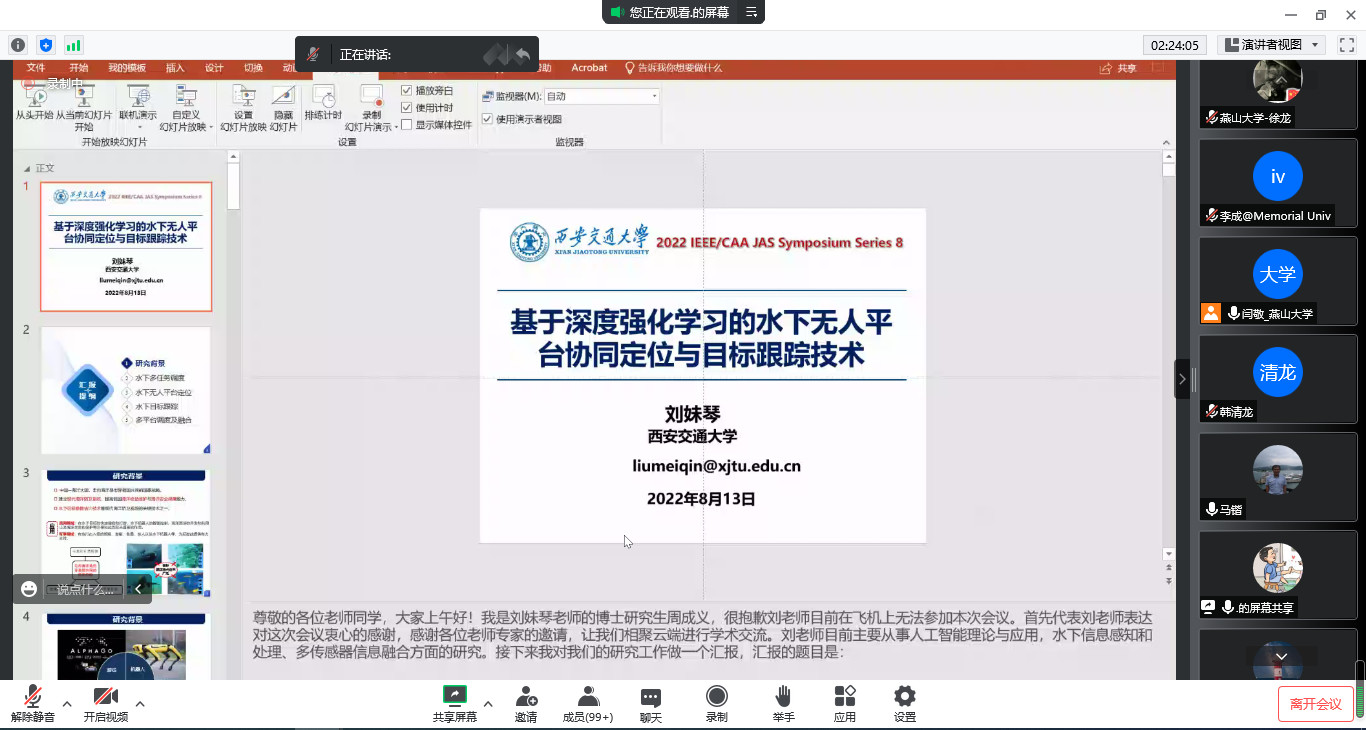Click the green network signal icon
The height and width of the screenshot is (730, 1366).
click(x=73, y=45)
